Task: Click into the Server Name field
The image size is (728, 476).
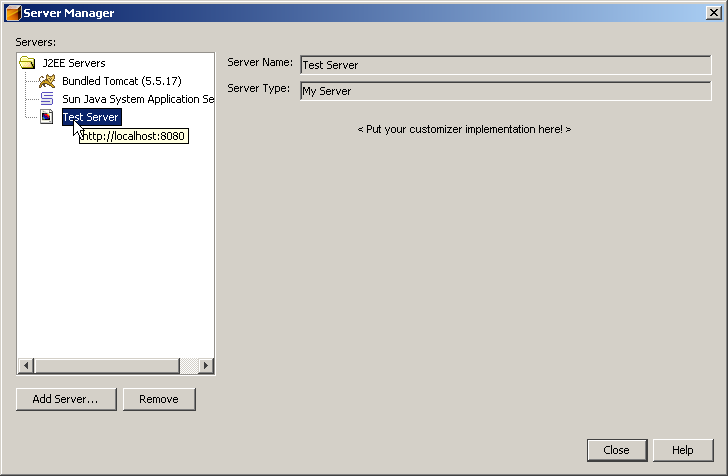Action: click(503, 65)
